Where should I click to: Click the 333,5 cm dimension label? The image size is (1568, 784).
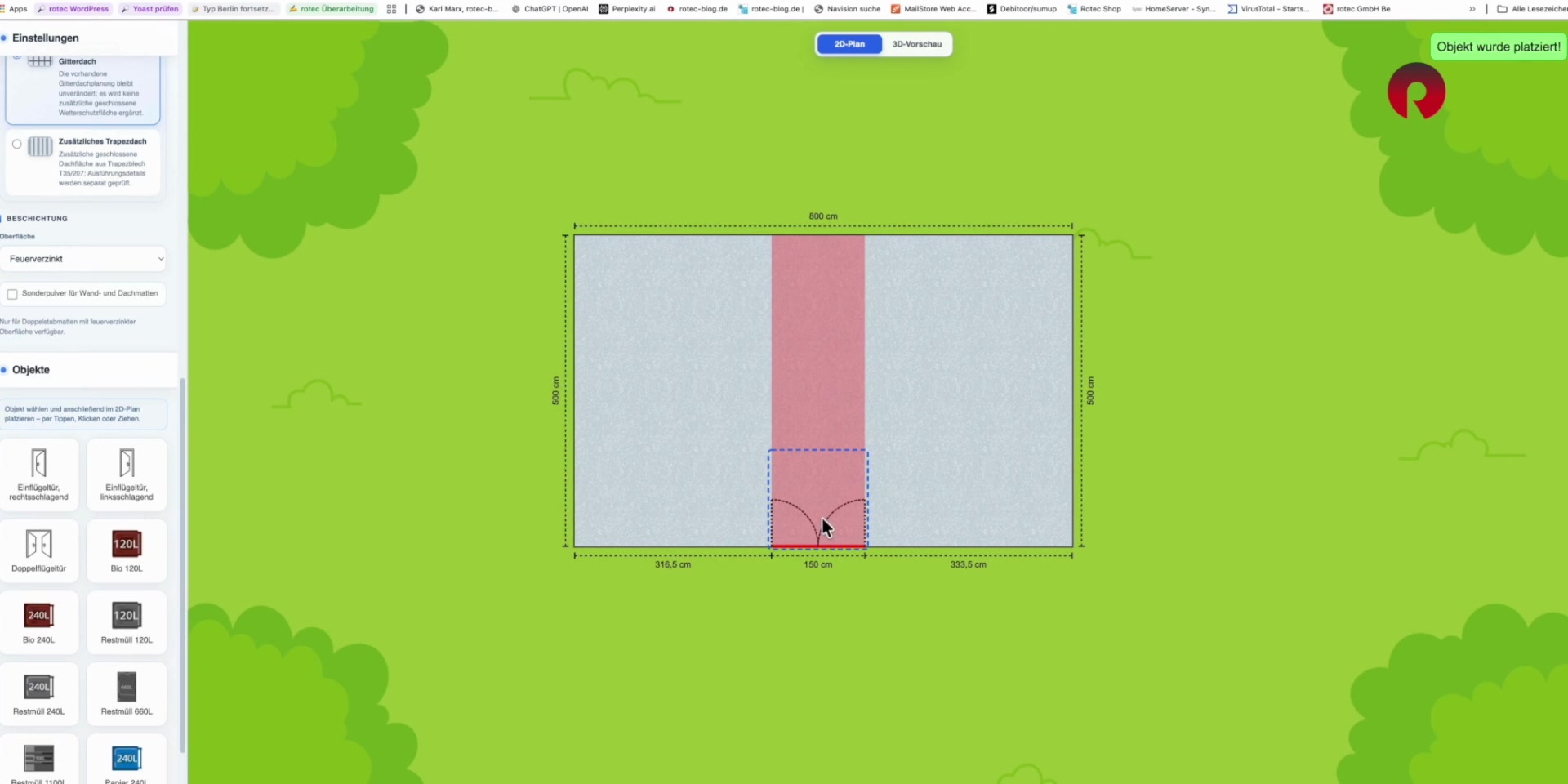point(968,564)
